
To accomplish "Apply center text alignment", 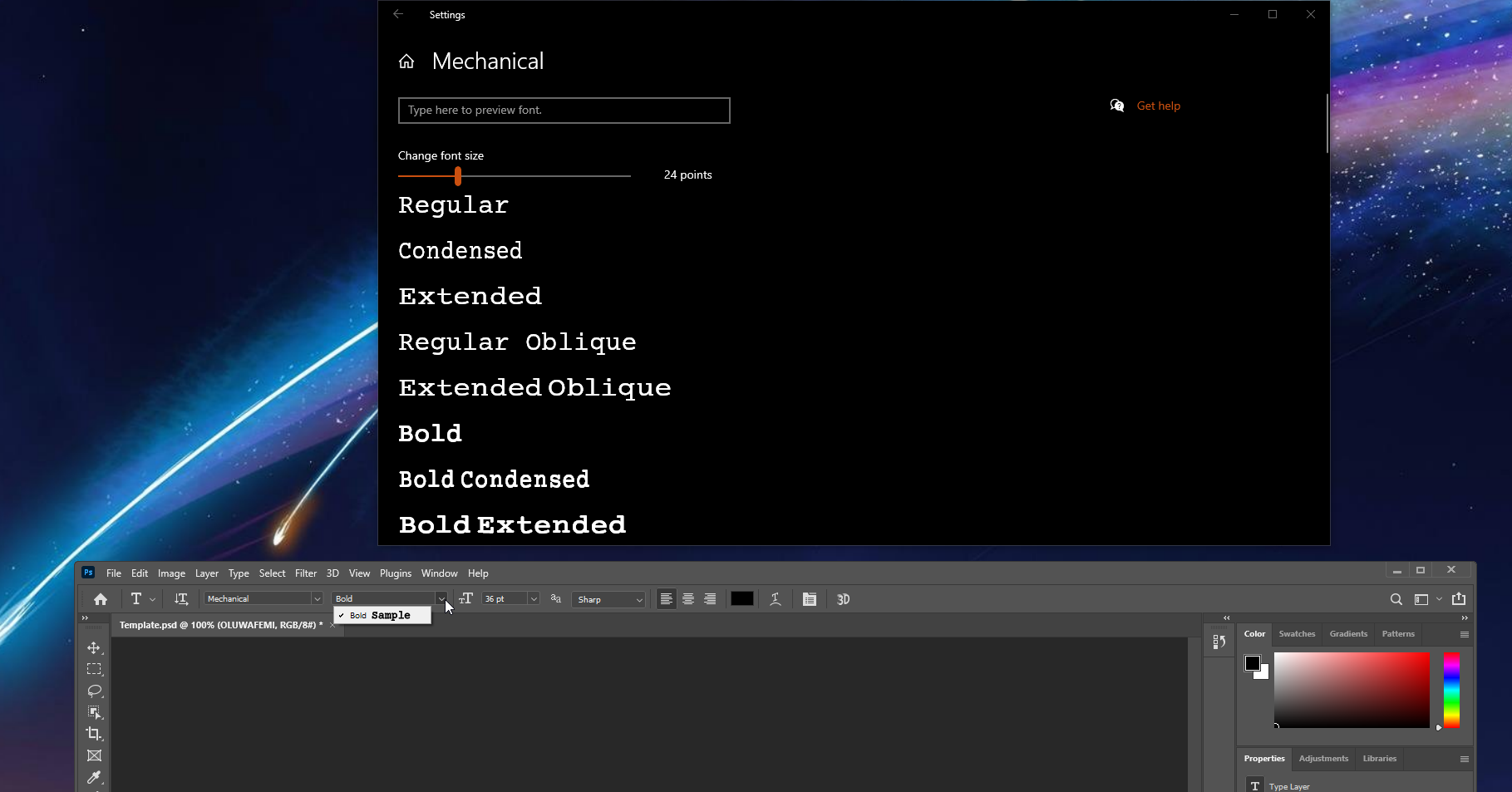I will pos(688,598).
